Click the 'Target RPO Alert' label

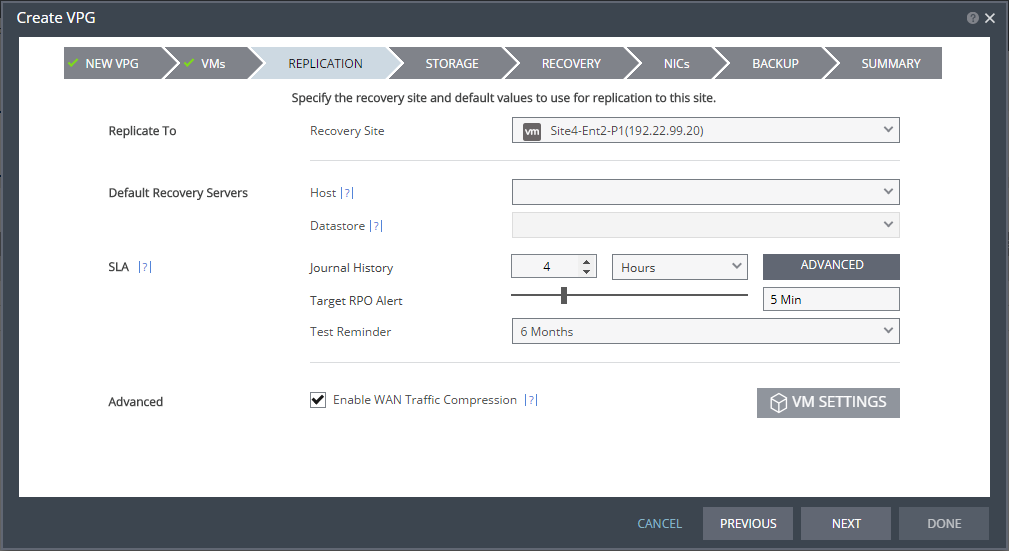coord(356,301)
